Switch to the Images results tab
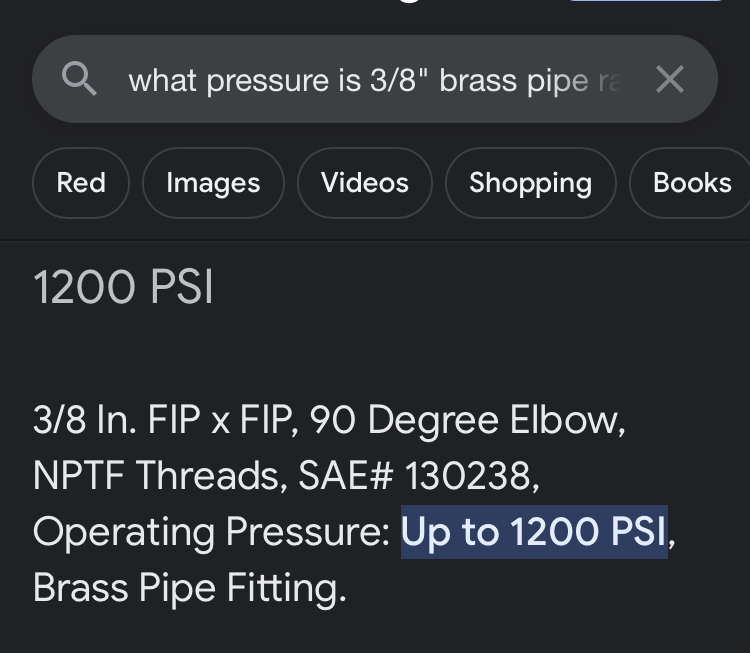Screen dimensions: 750x653 click(213, 183)
